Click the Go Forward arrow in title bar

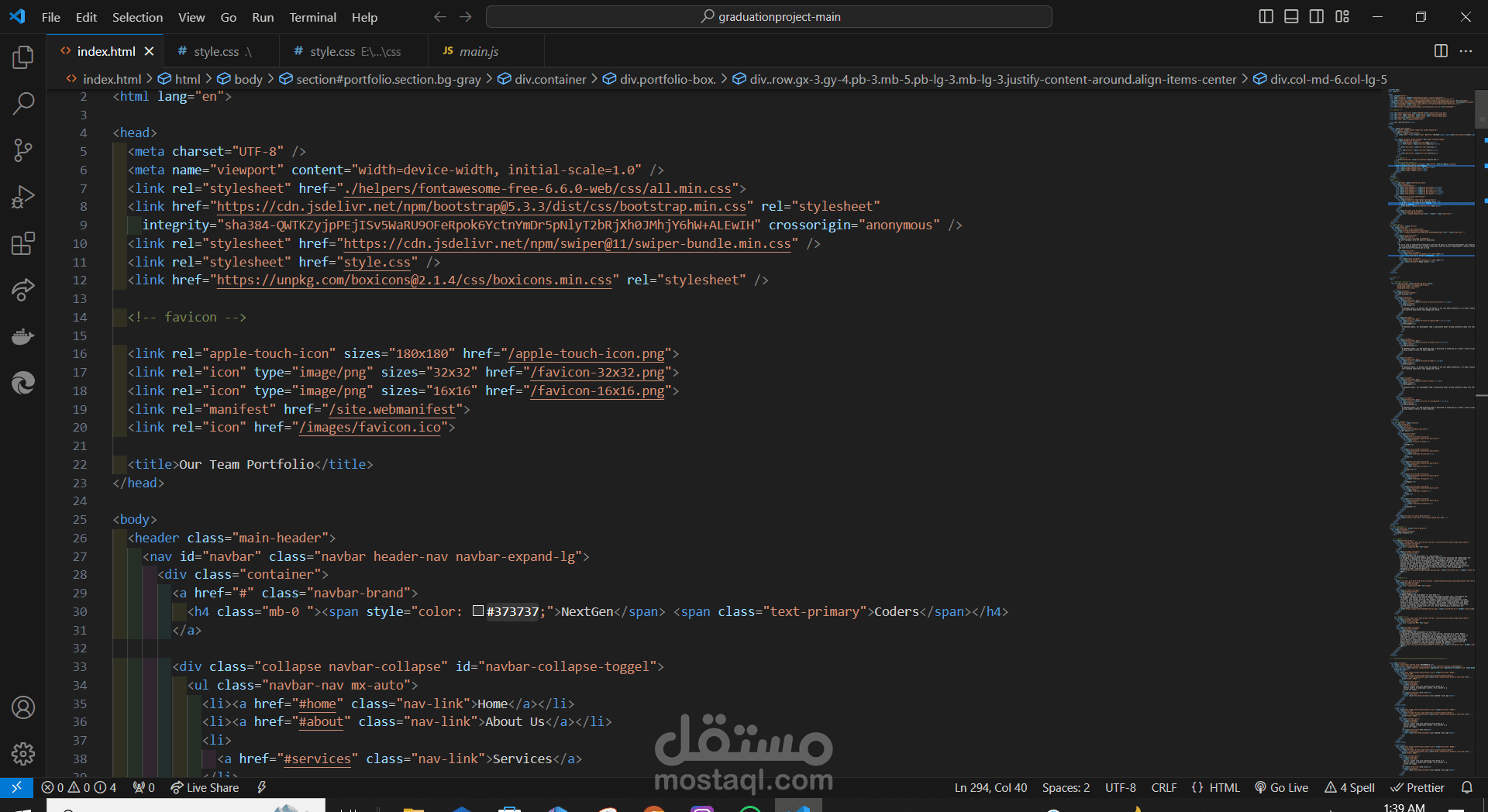click(466, 17)
